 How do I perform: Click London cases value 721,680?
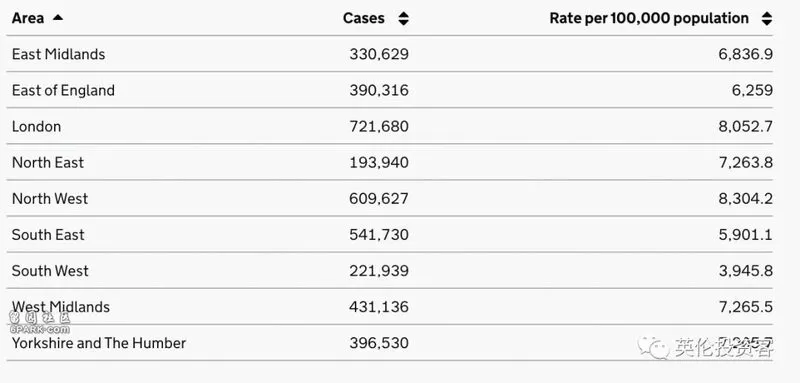click(x=379, y=126)
